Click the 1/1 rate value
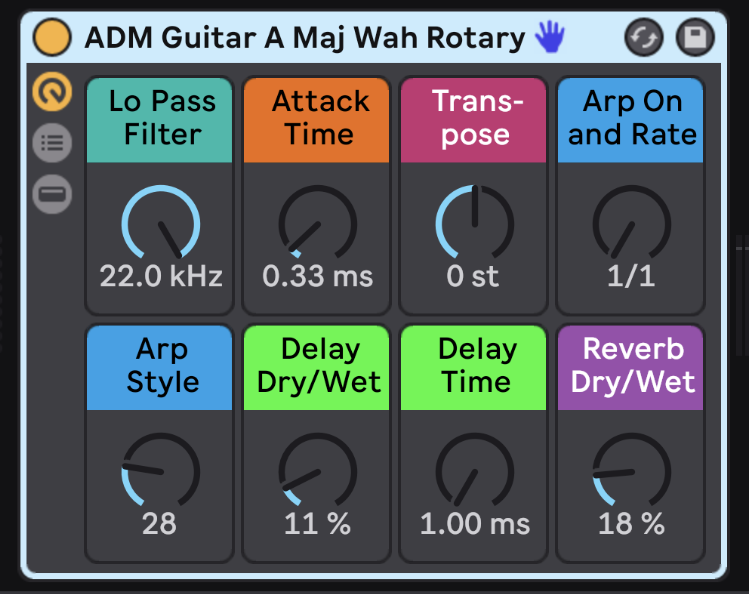Screen dimensions: 749x594 tap(631, 276)
